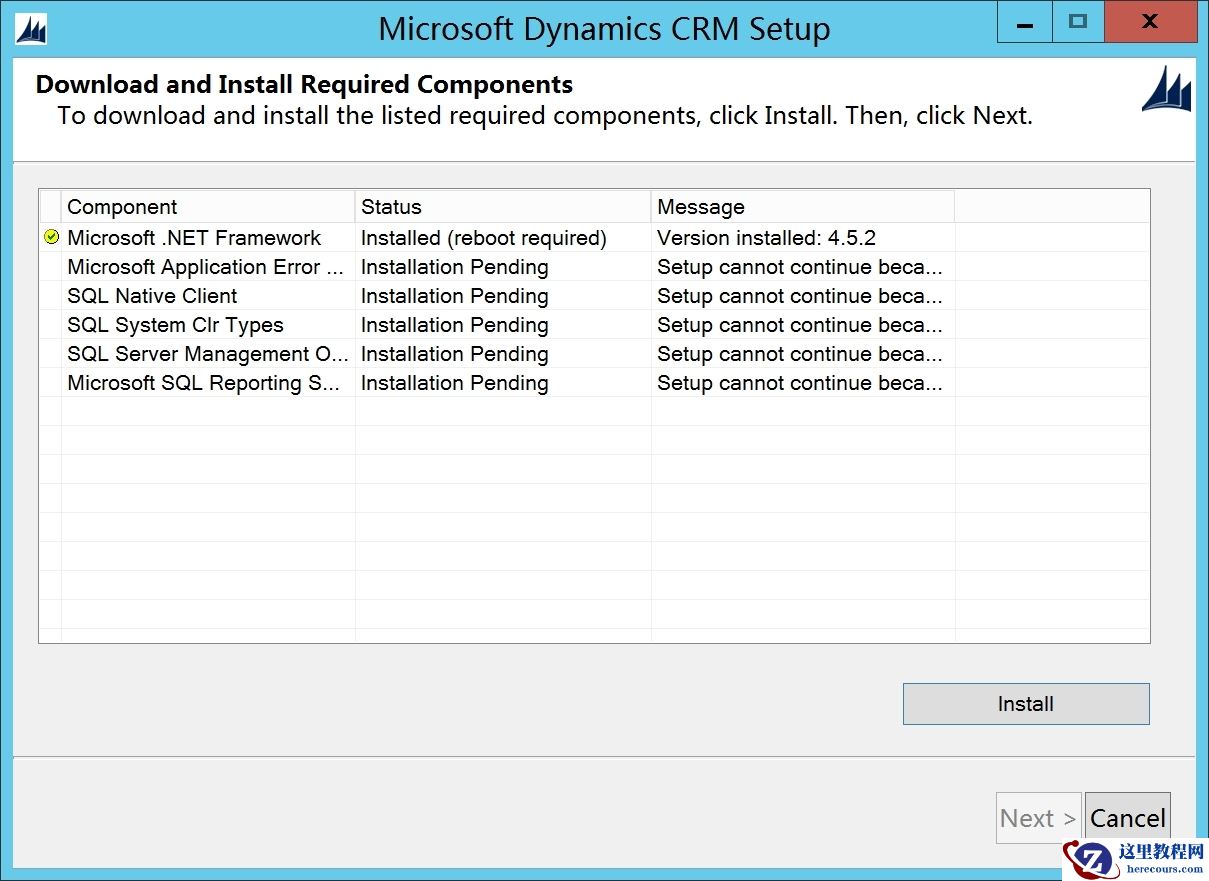Screen dimensions: 1209x881
Task: Click the Dynamics logo below the close button
Action: pos(1166,91)
